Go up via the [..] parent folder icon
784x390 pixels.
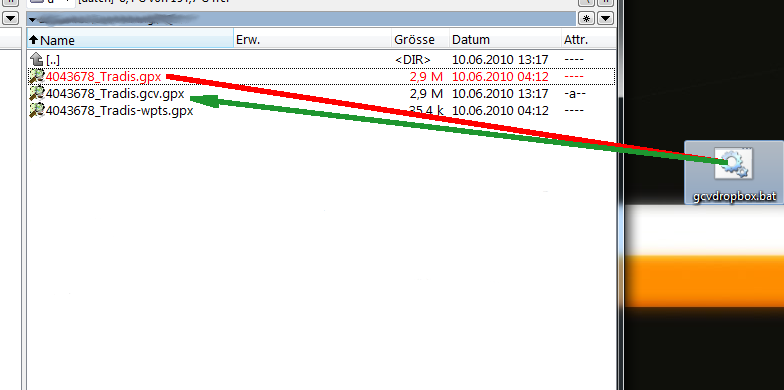tap(36, 60)
